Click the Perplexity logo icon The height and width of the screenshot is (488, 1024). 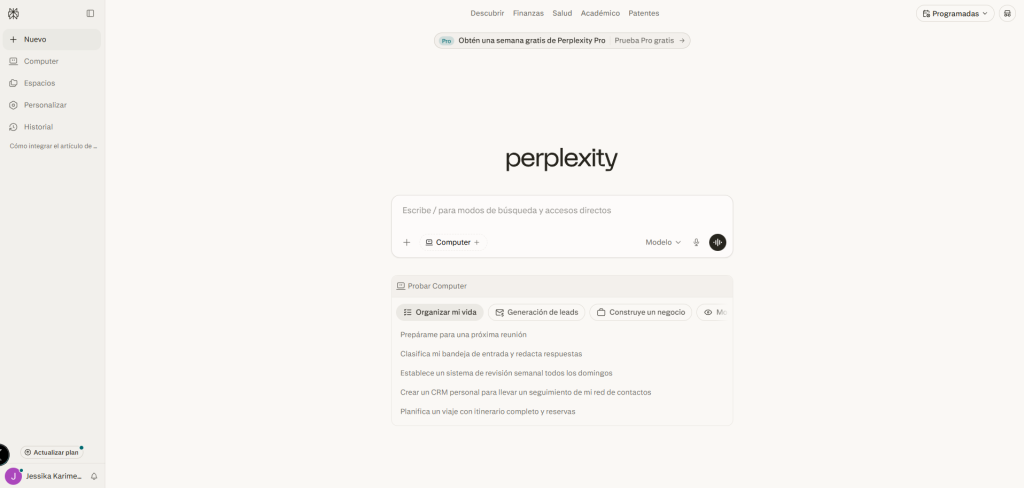tap(13, 13)
